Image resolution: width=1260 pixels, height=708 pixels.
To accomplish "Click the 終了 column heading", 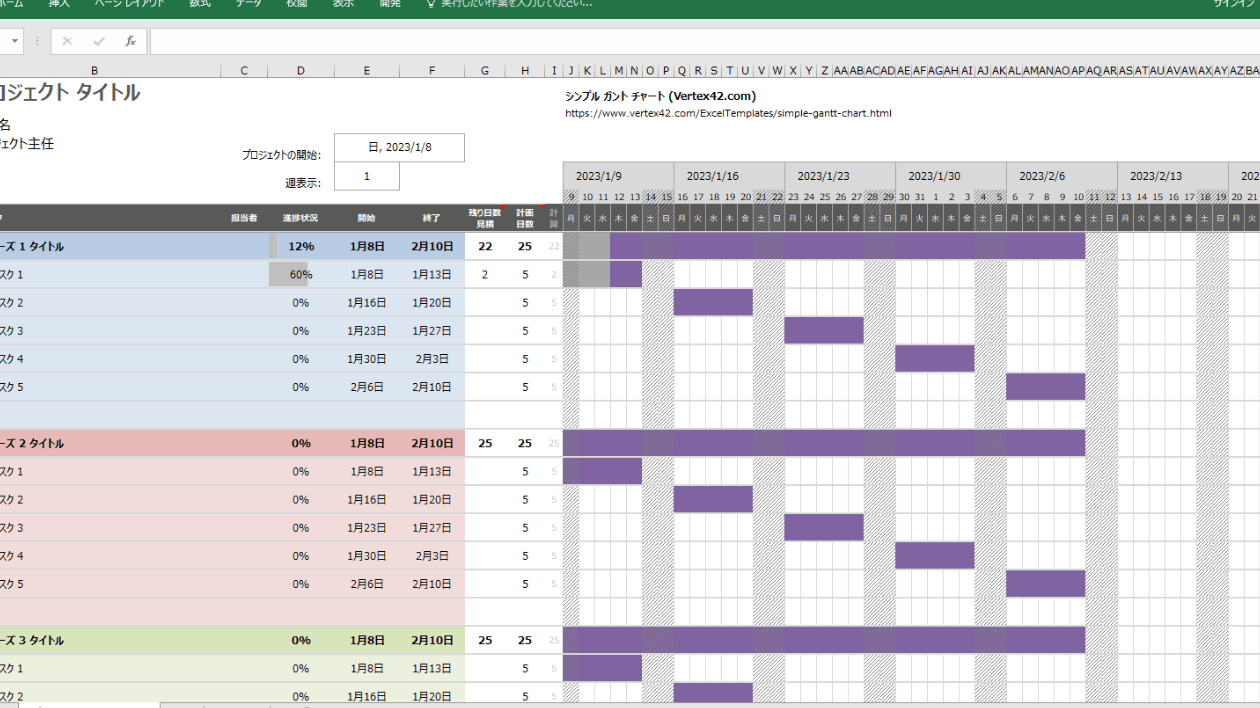I will pos(432,217).
